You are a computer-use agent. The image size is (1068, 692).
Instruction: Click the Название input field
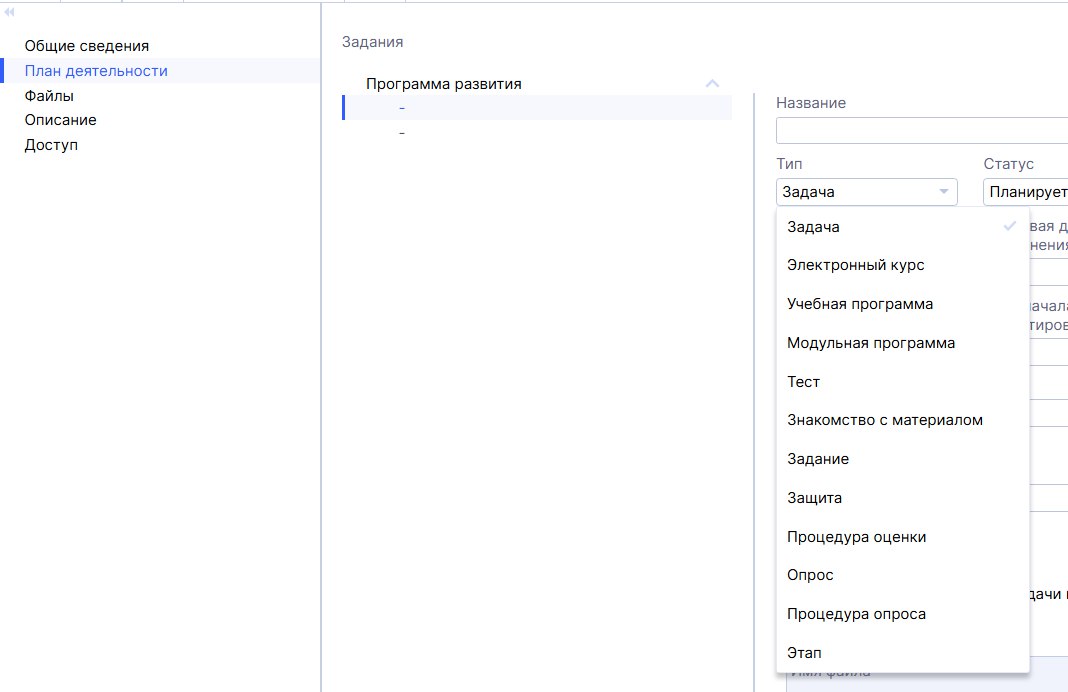click(x=921, y=131)
